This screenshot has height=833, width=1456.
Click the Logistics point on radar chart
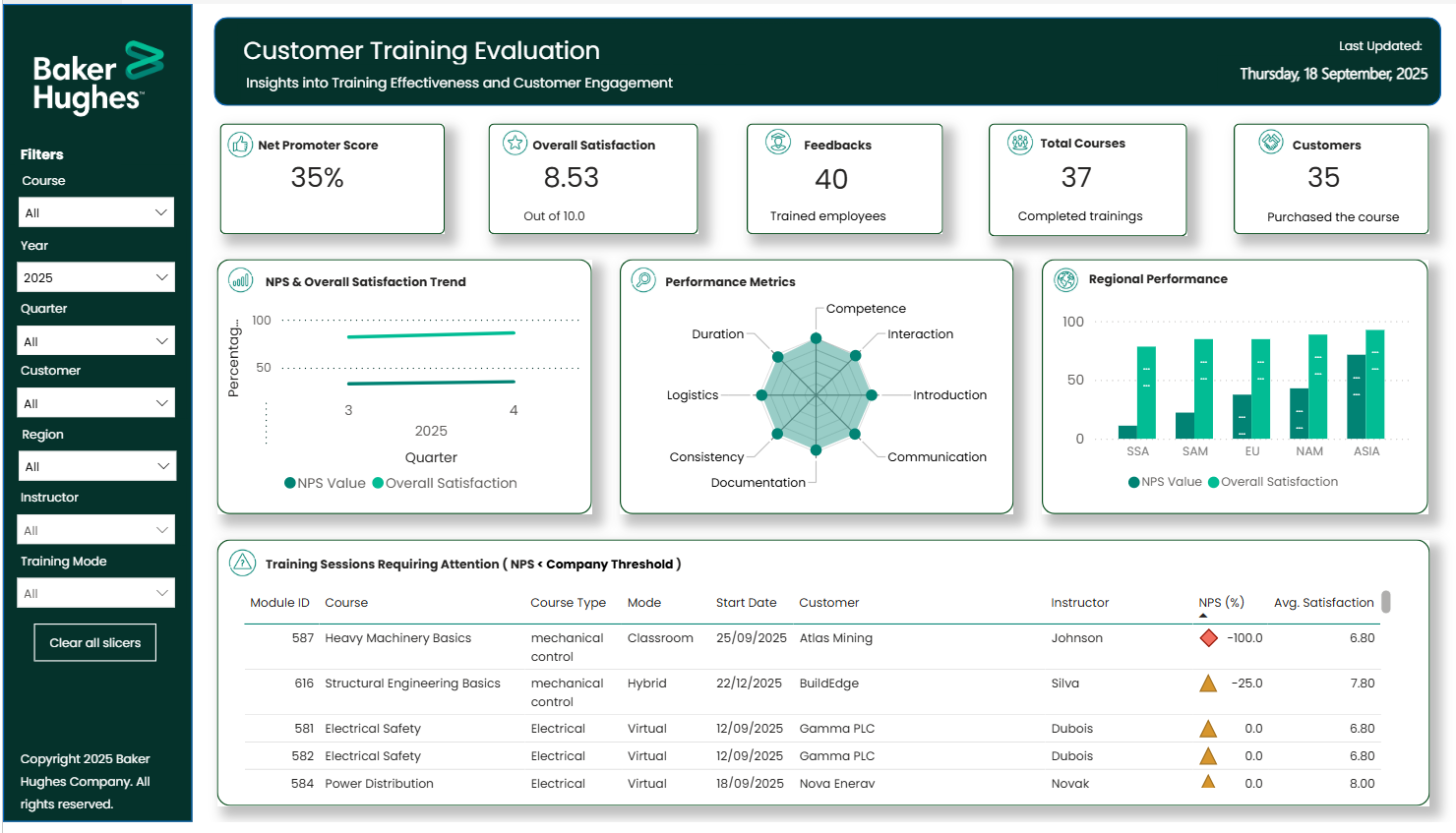point(760,395)
